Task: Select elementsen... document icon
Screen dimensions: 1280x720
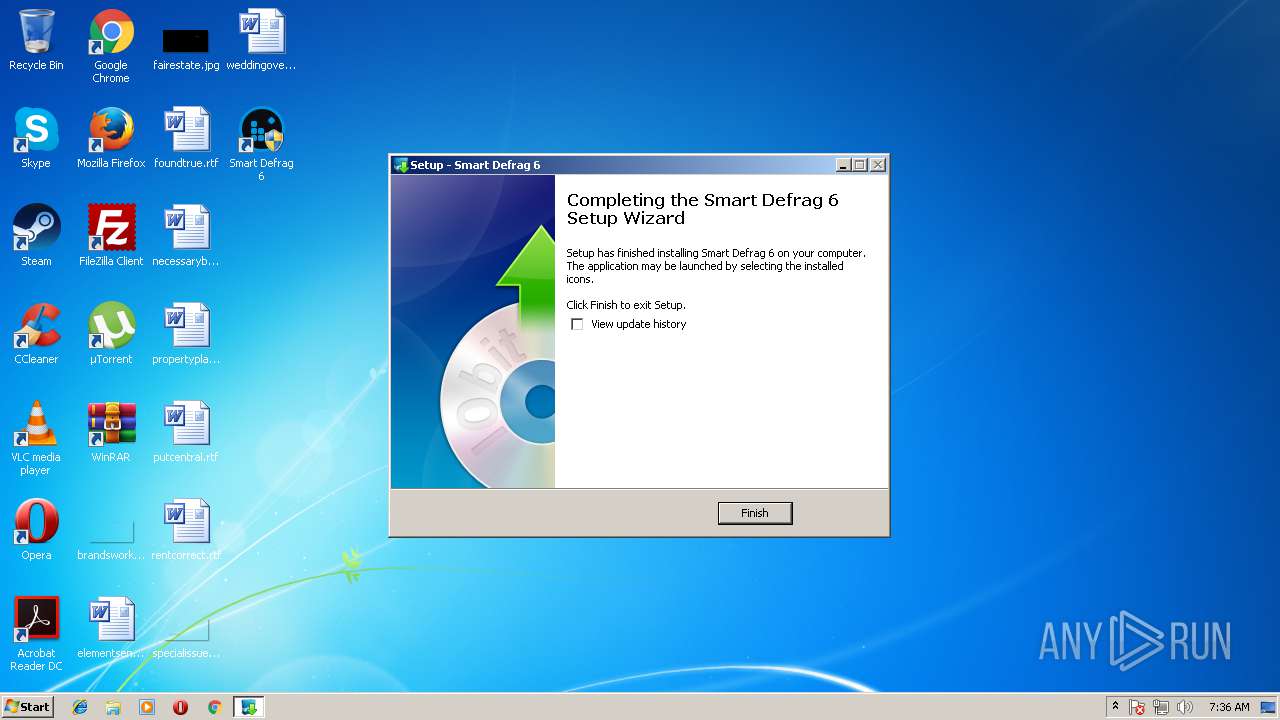Action: coord(111,628)
